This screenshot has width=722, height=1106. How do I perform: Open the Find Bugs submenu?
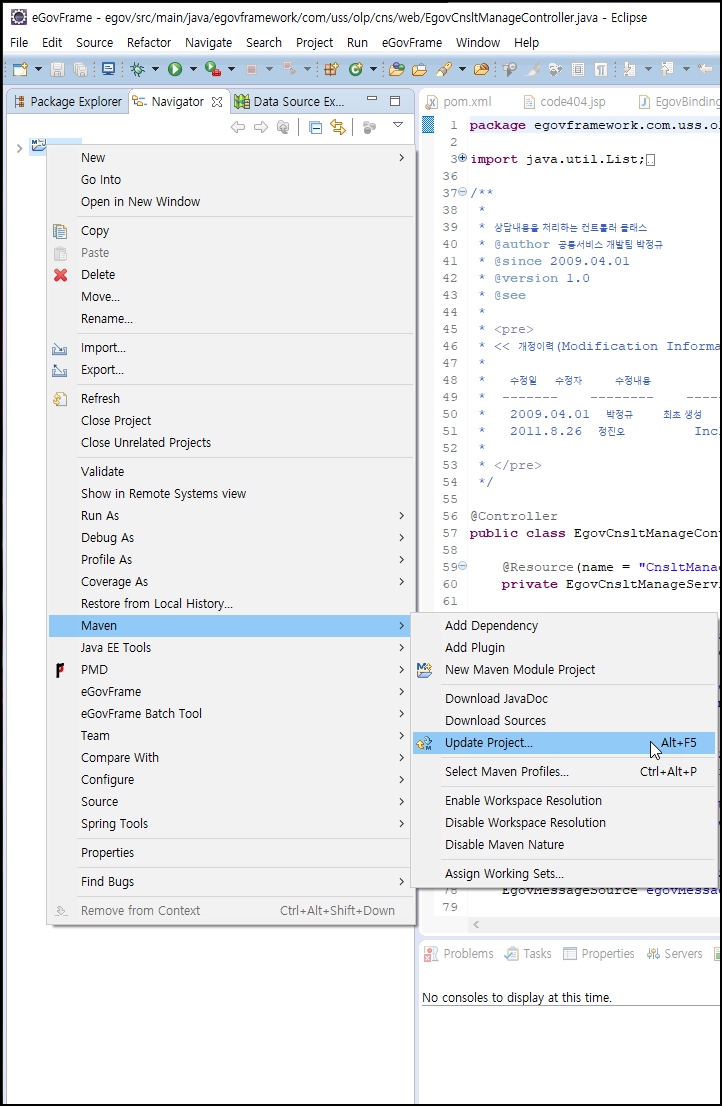(x=231, y=882)
